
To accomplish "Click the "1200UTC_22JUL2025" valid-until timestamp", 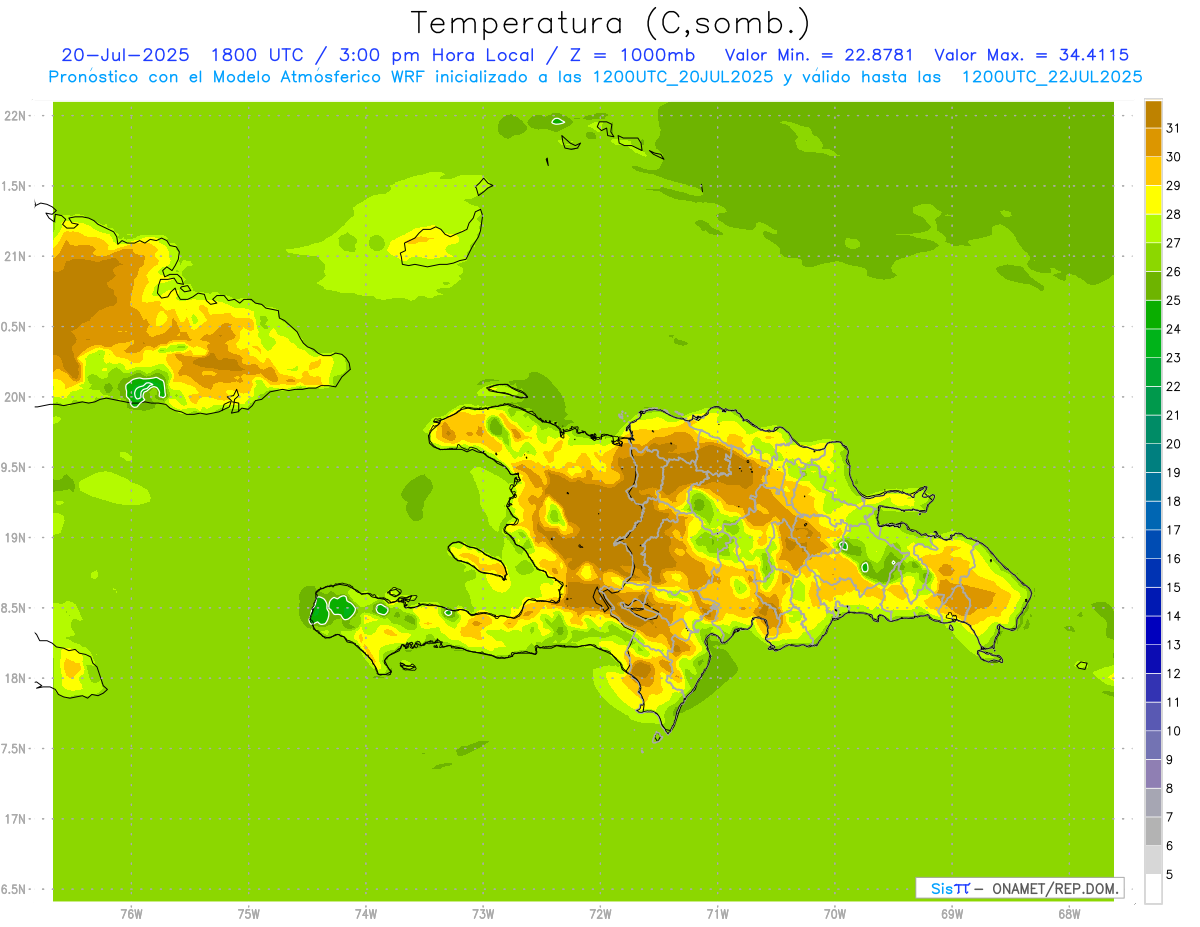I will click(1051, 77).
